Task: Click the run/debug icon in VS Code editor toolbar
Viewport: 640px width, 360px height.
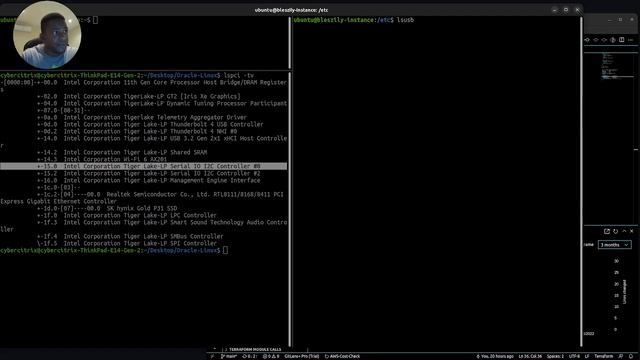Action: [613, 40]
